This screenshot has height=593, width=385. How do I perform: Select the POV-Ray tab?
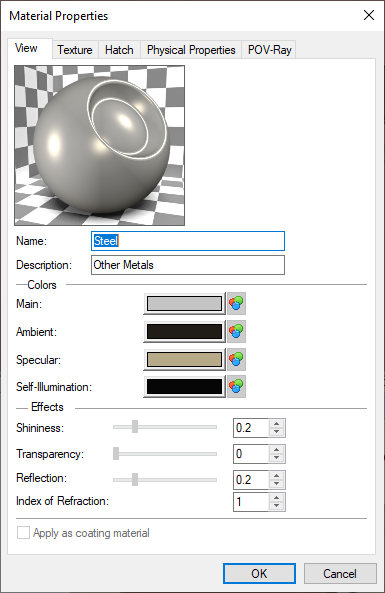pos(269,50)
